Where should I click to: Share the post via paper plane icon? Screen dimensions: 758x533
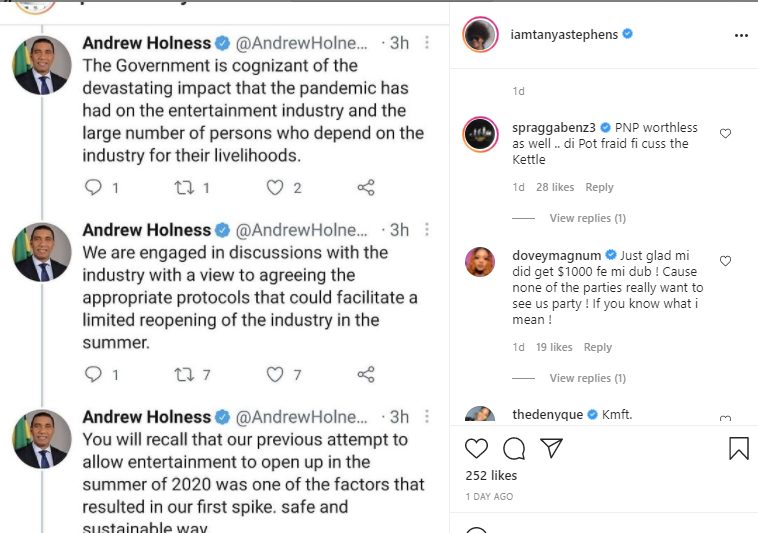[x=551, y=448]
